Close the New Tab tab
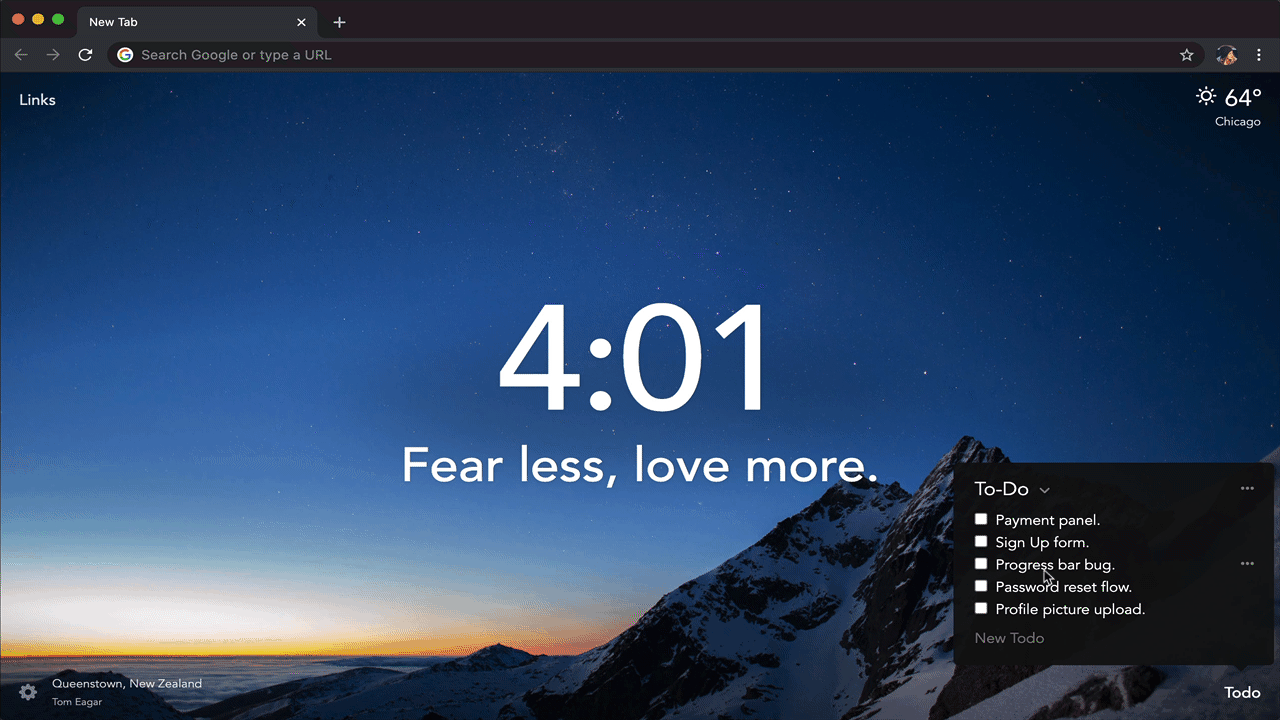The width and height of the screenshot is (1280, 720). (301, 22)
